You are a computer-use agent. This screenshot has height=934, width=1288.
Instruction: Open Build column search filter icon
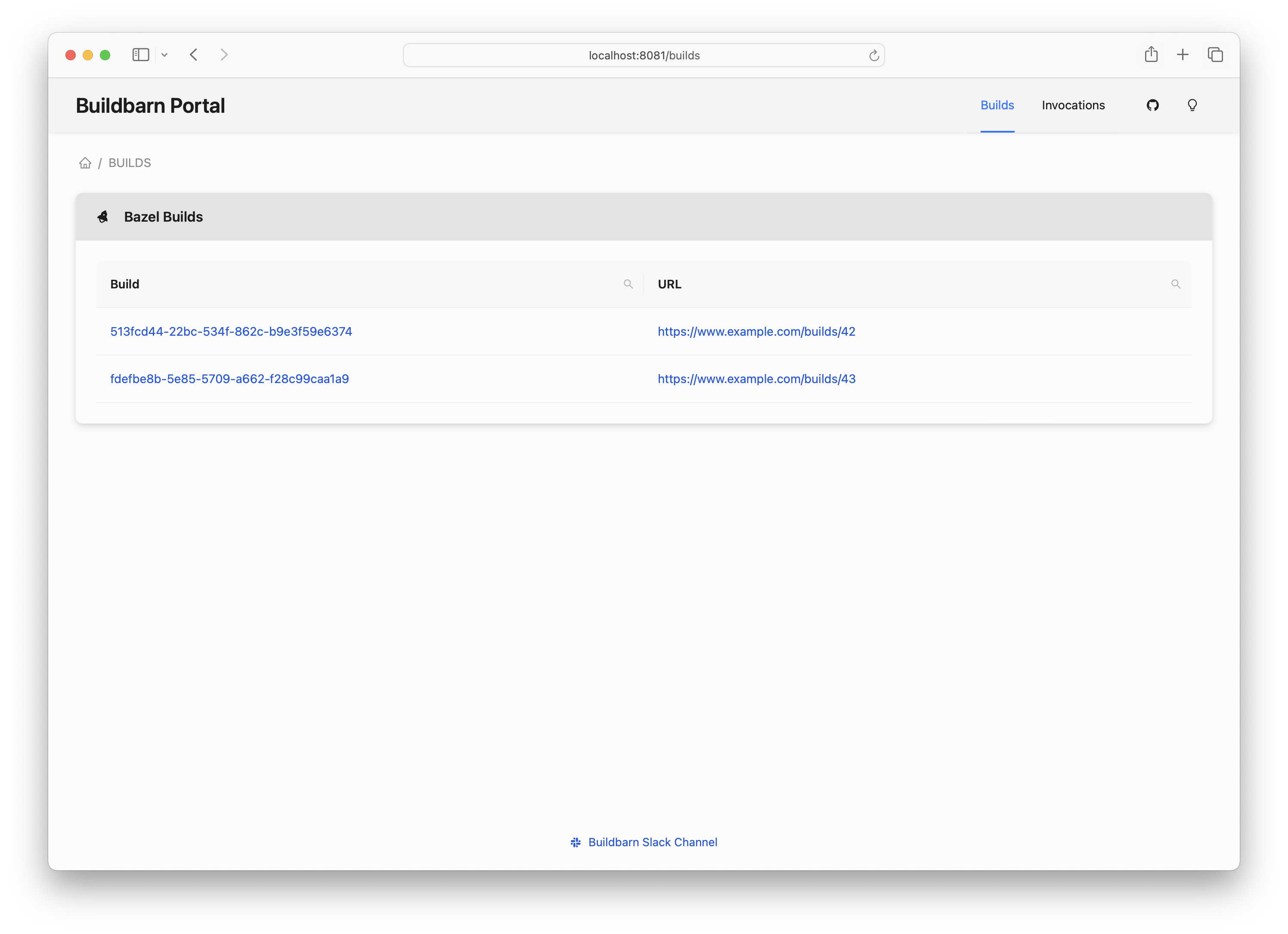coord(628,284)
